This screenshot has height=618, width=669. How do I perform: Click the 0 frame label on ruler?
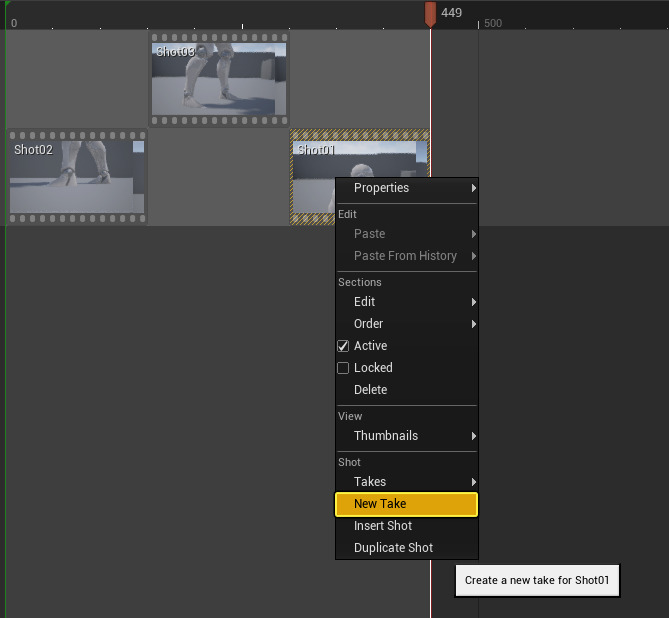click(x=13, y=23)
